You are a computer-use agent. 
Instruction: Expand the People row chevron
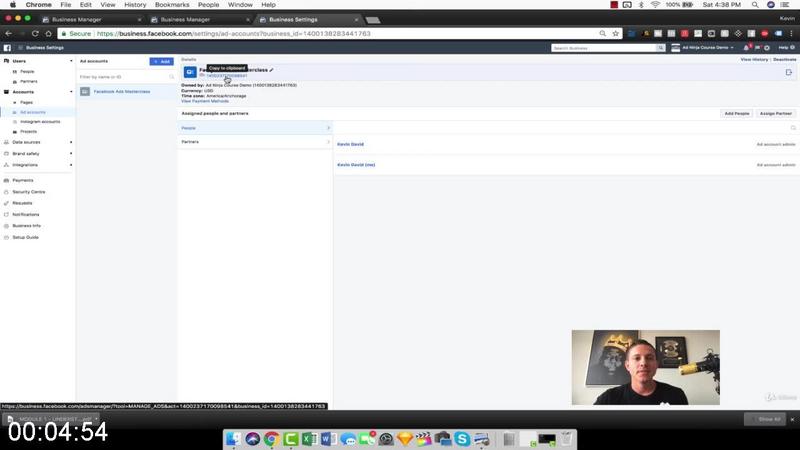(328, 128)
